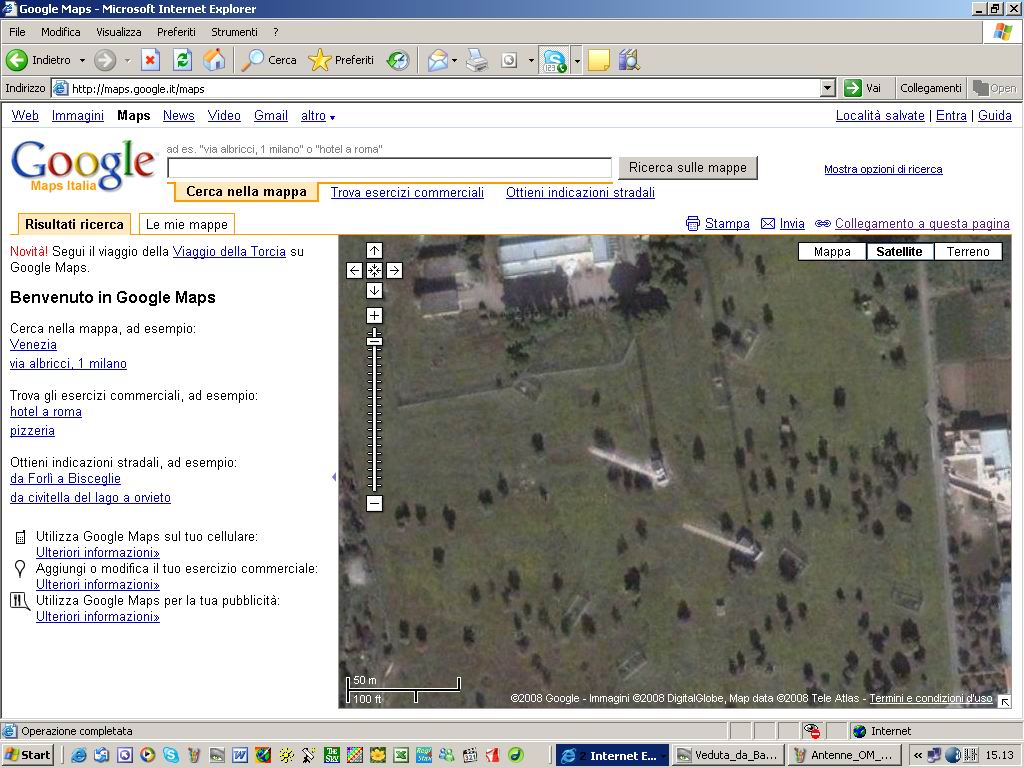Open the address bar dropdown
Image resolution: width=1024 pixels, height=768 pixels.
click(827, 88)
